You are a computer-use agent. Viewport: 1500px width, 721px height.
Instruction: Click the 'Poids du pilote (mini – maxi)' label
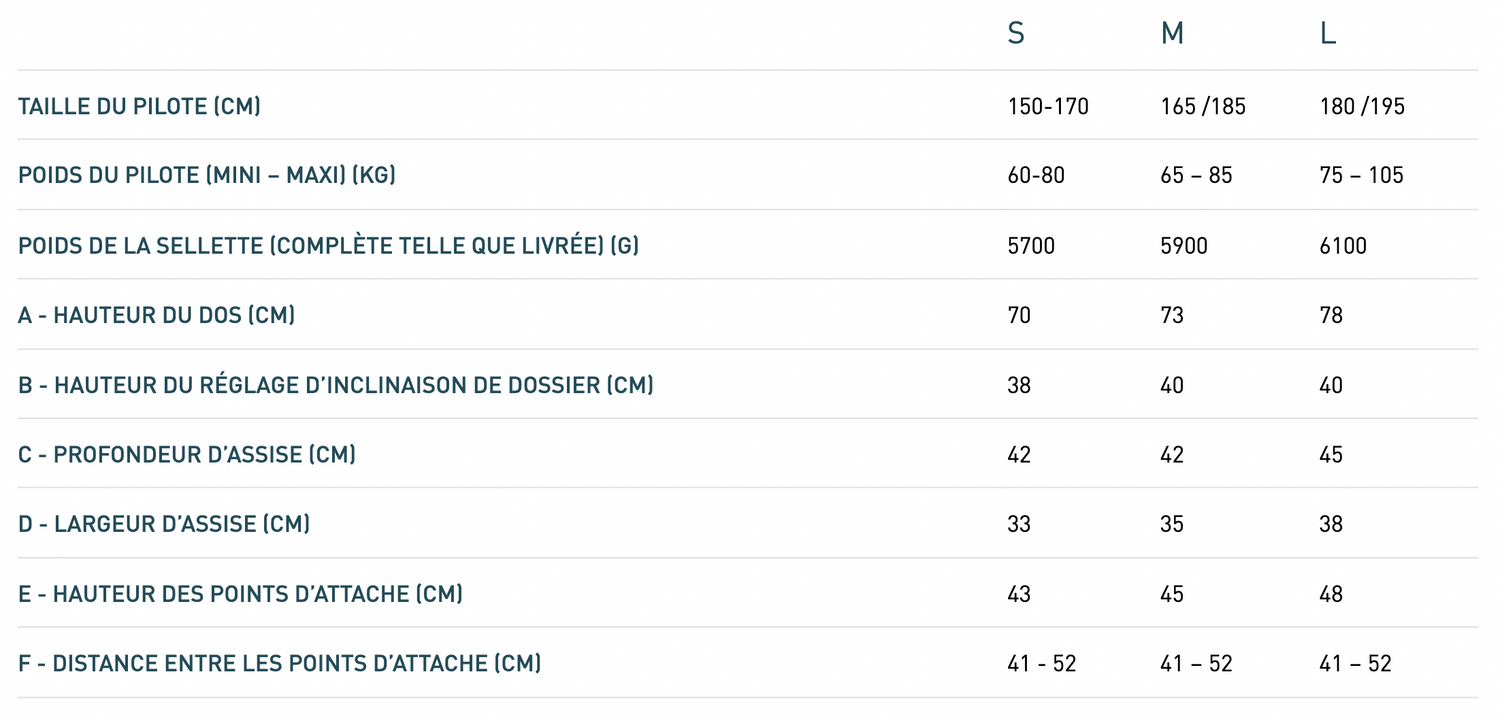click(x=207, y=175)
